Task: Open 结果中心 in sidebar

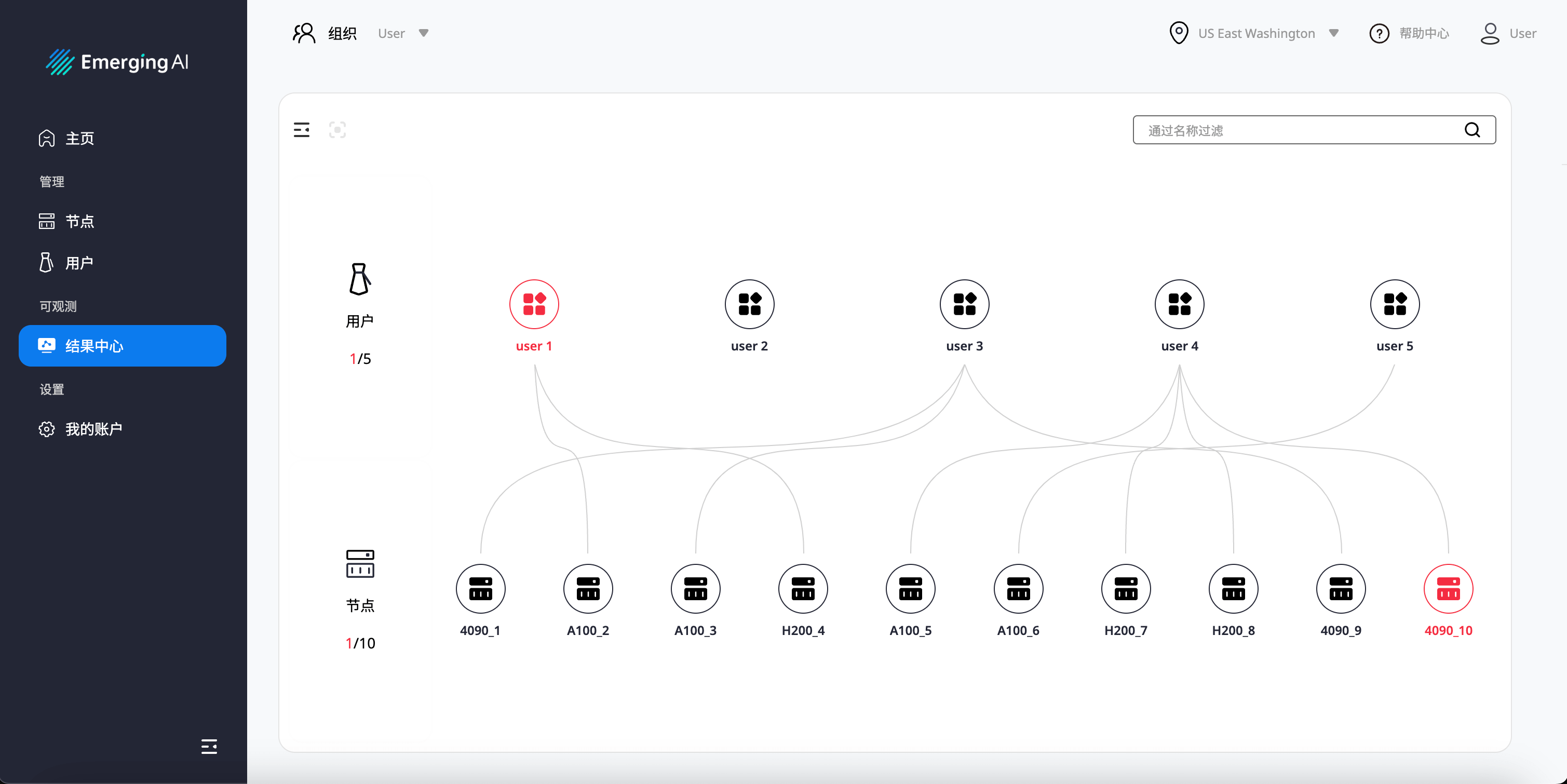Action: [122, 345]
